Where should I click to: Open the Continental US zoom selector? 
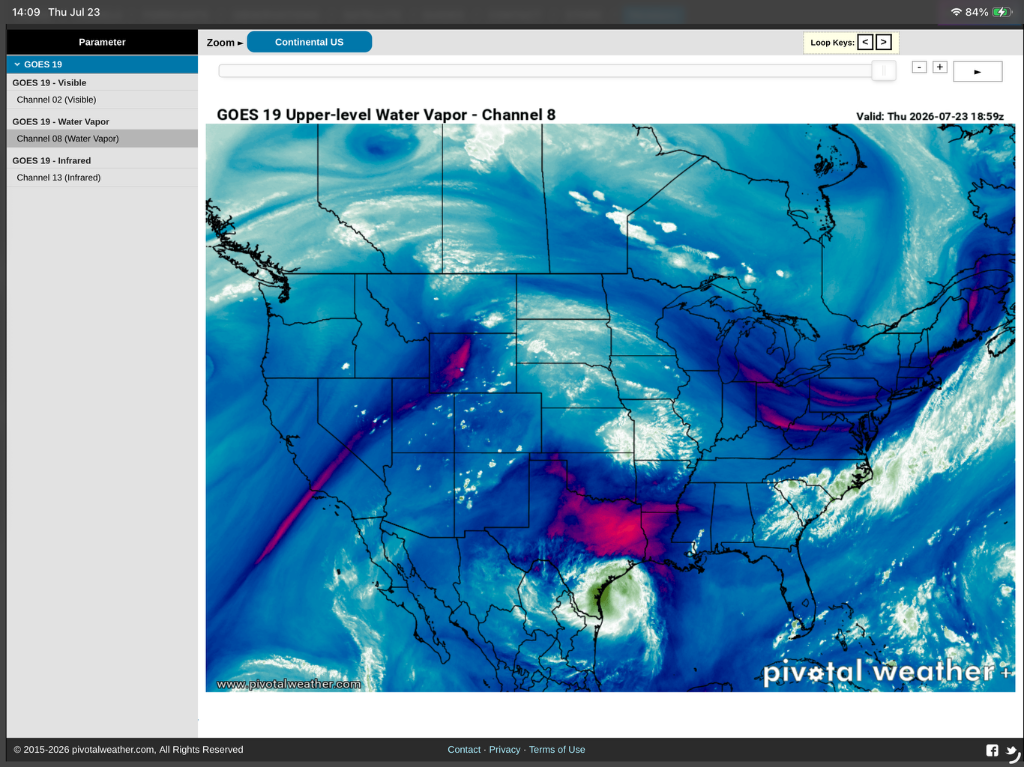310,42
